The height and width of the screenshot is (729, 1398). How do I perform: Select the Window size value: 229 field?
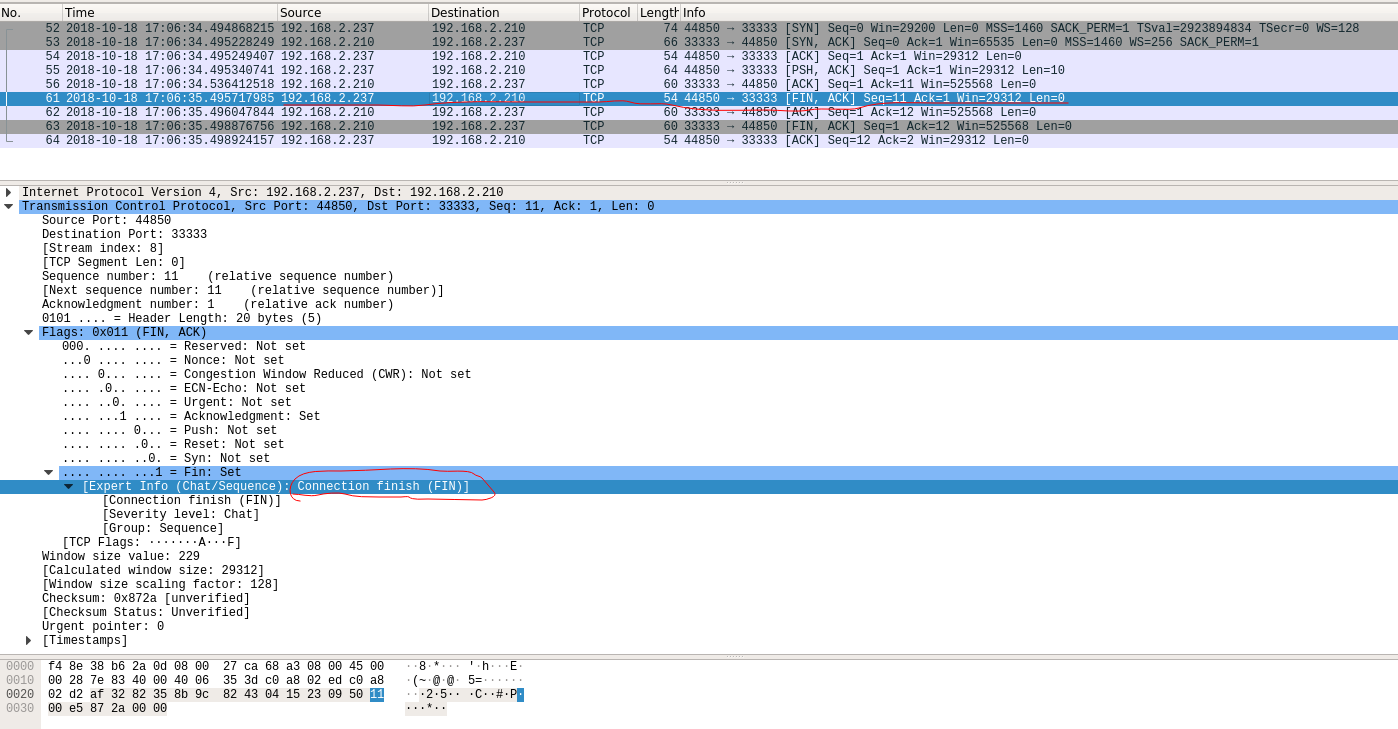coord(121,557)
